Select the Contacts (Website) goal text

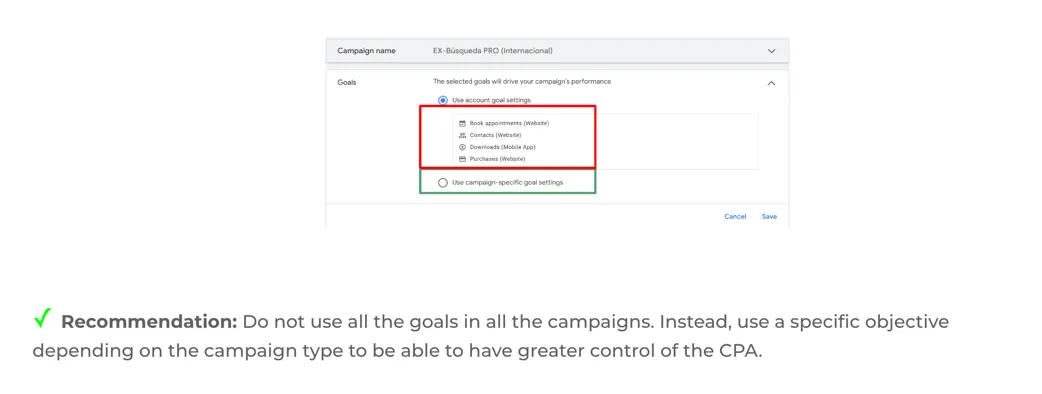coord(495,135)
